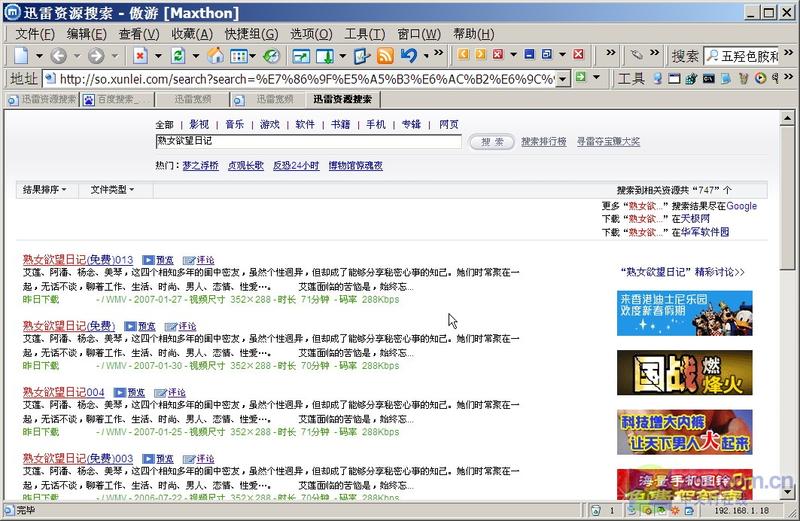Go back with the Back arrow icon
Viewport: 800px width, 521px height.
59,55
